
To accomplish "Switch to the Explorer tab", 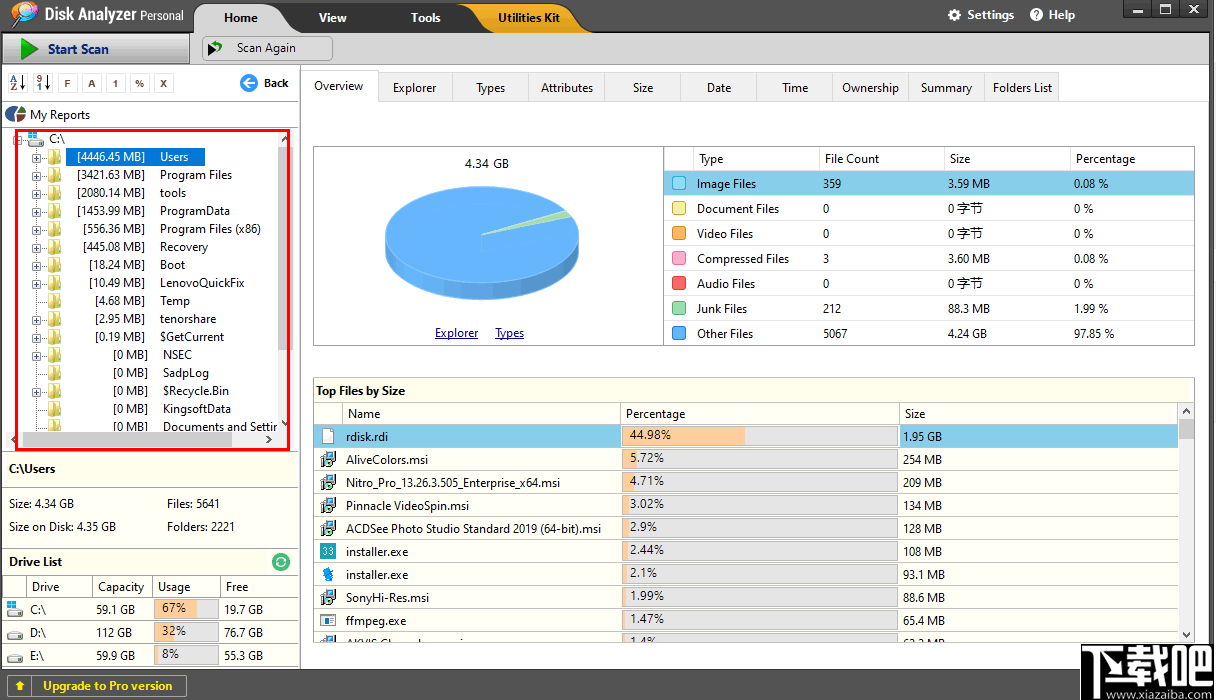I will 414,87.
